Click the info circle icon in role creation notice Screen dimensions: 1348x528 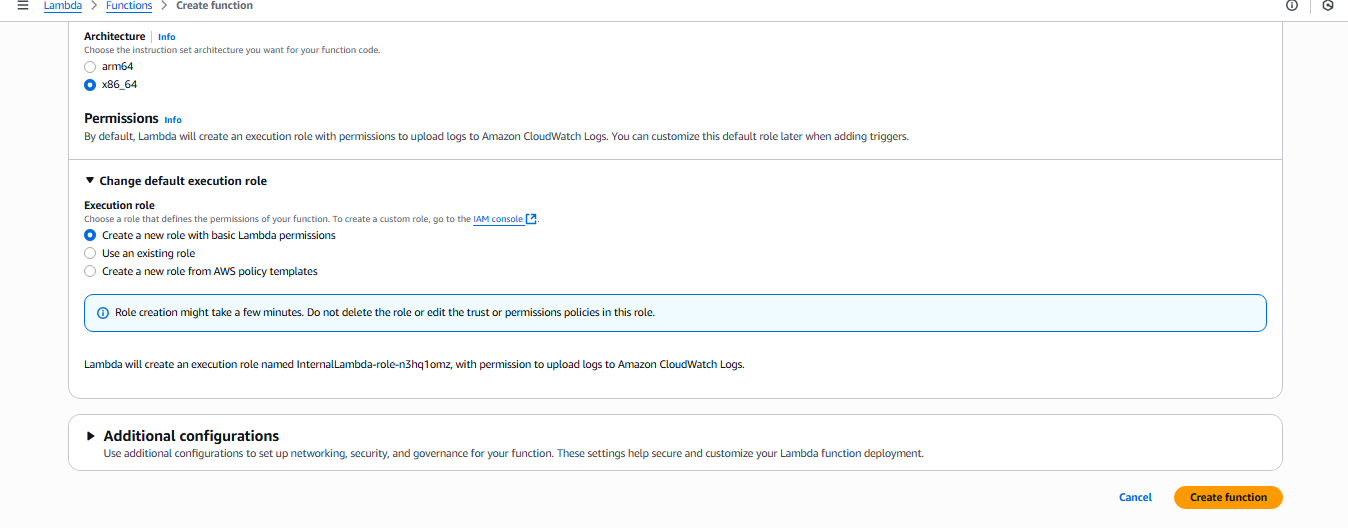(102, 313)
